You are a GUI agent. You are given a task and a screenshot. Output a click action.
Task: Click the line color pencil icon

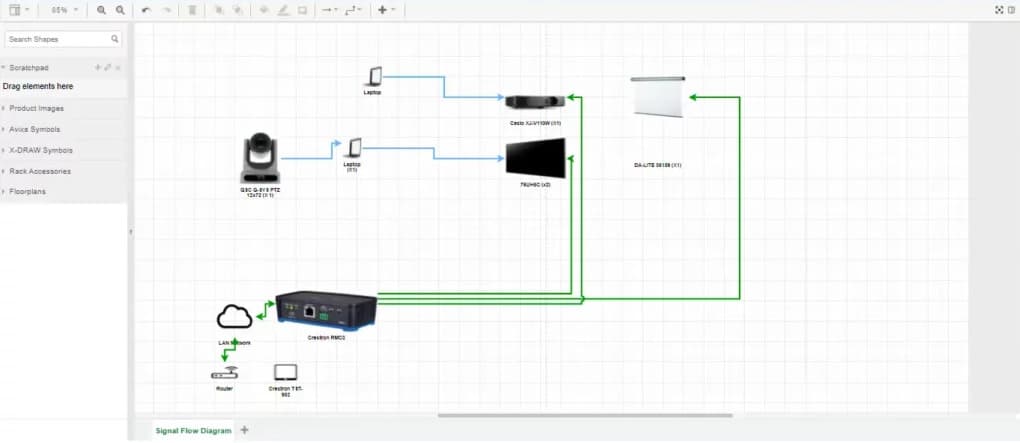point(283,10)
